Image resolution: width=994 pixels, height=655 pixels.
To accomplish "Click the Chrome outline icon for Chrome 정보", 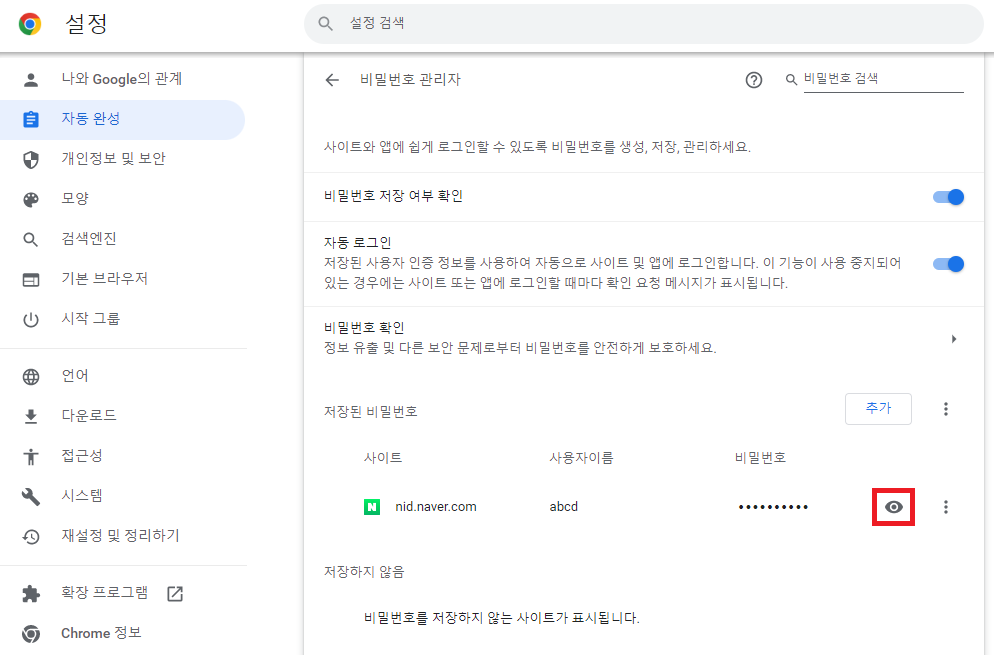I will pyautogui.click(x=30, y=634).
